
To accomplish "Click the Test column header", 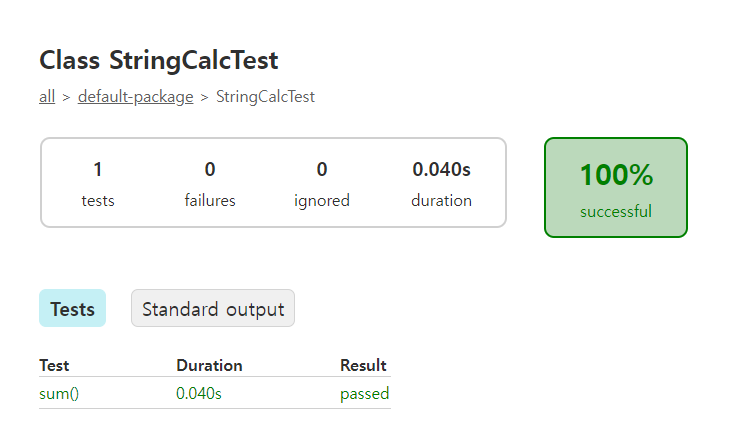I will [54, 366].
